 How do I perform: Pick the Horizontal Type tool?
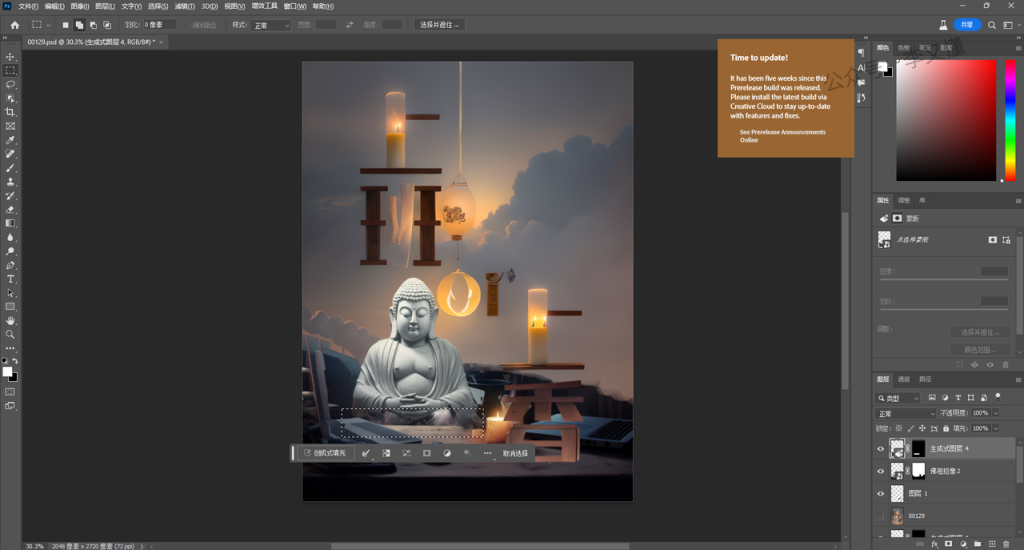tap(11, 279)
